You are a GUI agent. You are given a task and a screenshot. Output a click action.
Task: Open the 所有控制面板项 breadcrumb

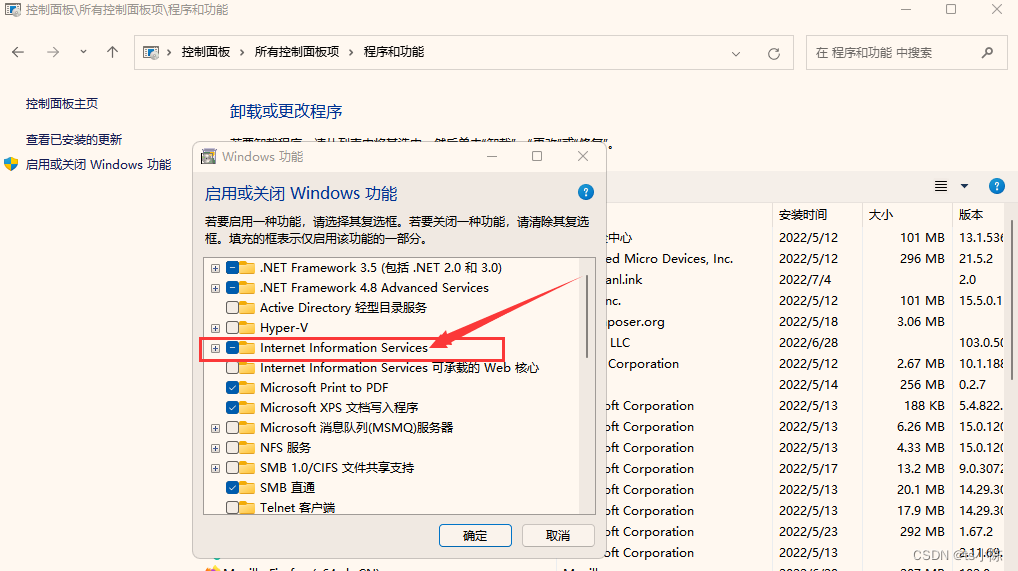click(x=297, y=52)
